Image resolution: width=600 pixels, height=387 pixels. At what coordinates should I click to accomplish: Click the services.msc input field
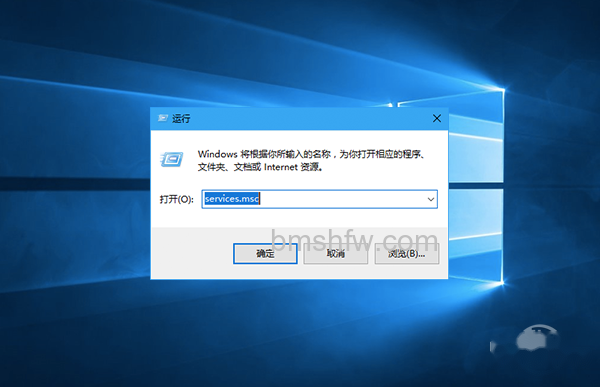click(319, 199)
